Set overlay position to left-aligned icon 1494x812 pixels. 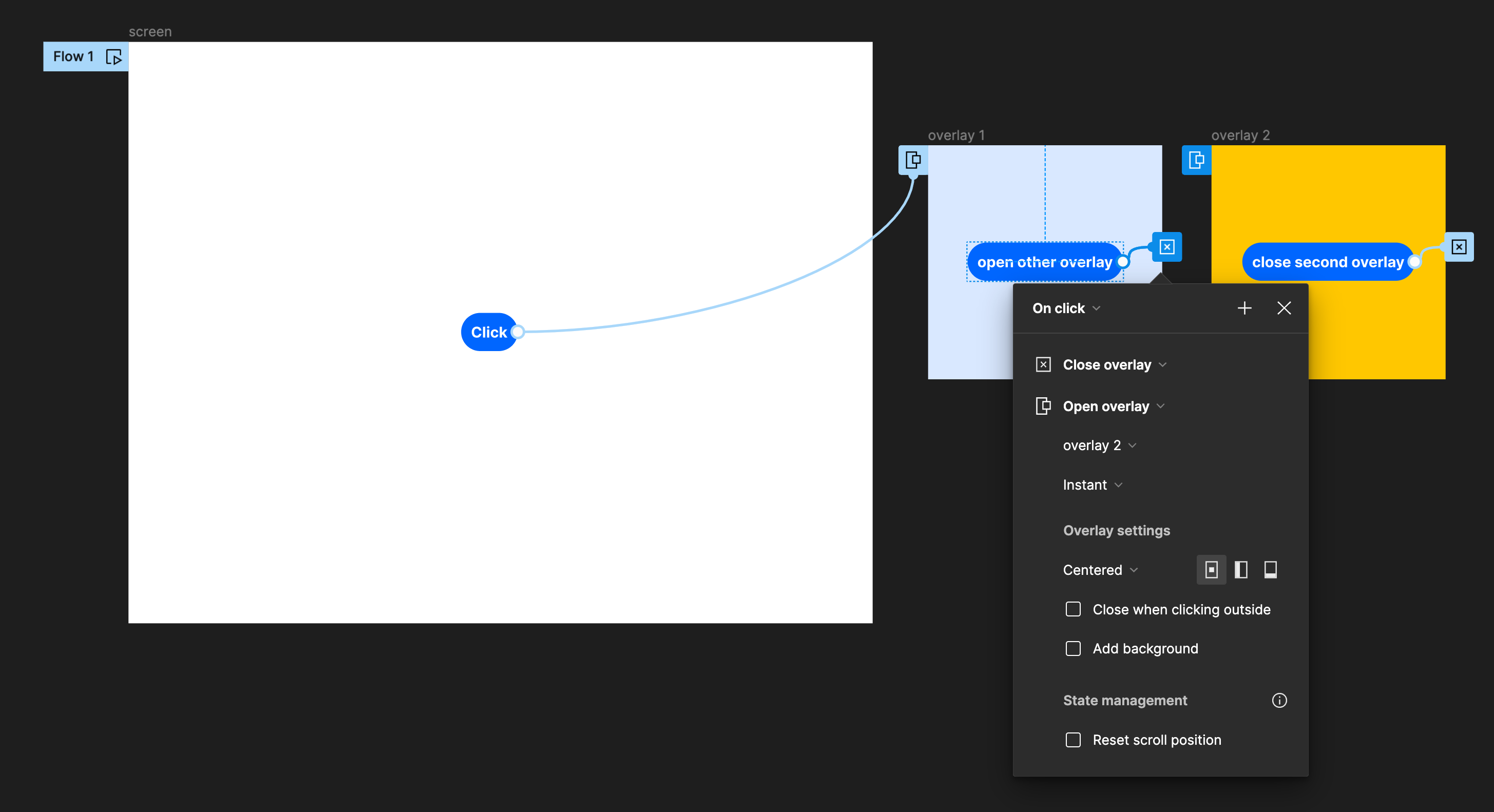pos(1241,570)
